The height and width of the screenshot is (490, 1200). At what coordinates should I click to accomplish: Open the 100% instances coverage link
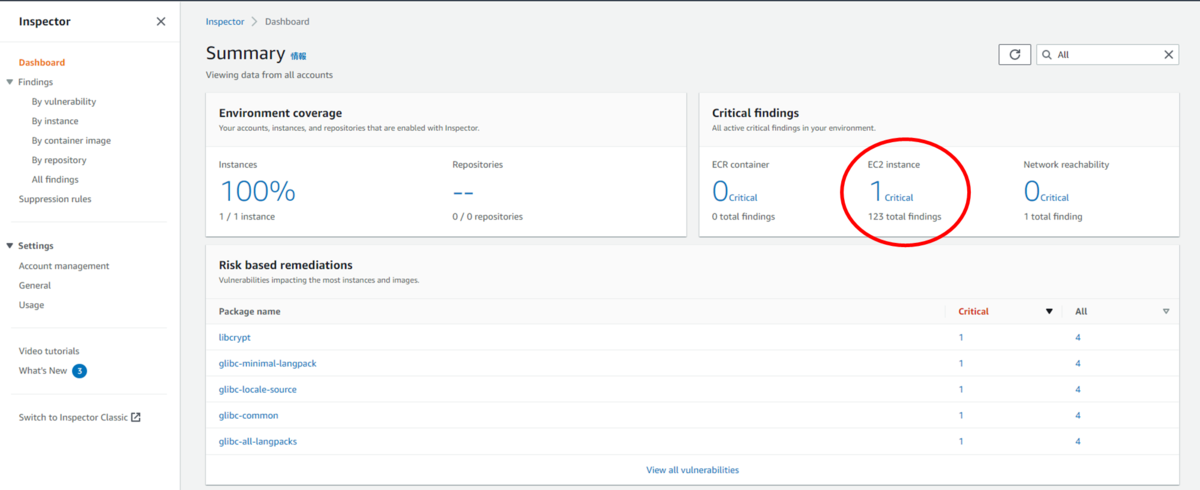point(257,191)
